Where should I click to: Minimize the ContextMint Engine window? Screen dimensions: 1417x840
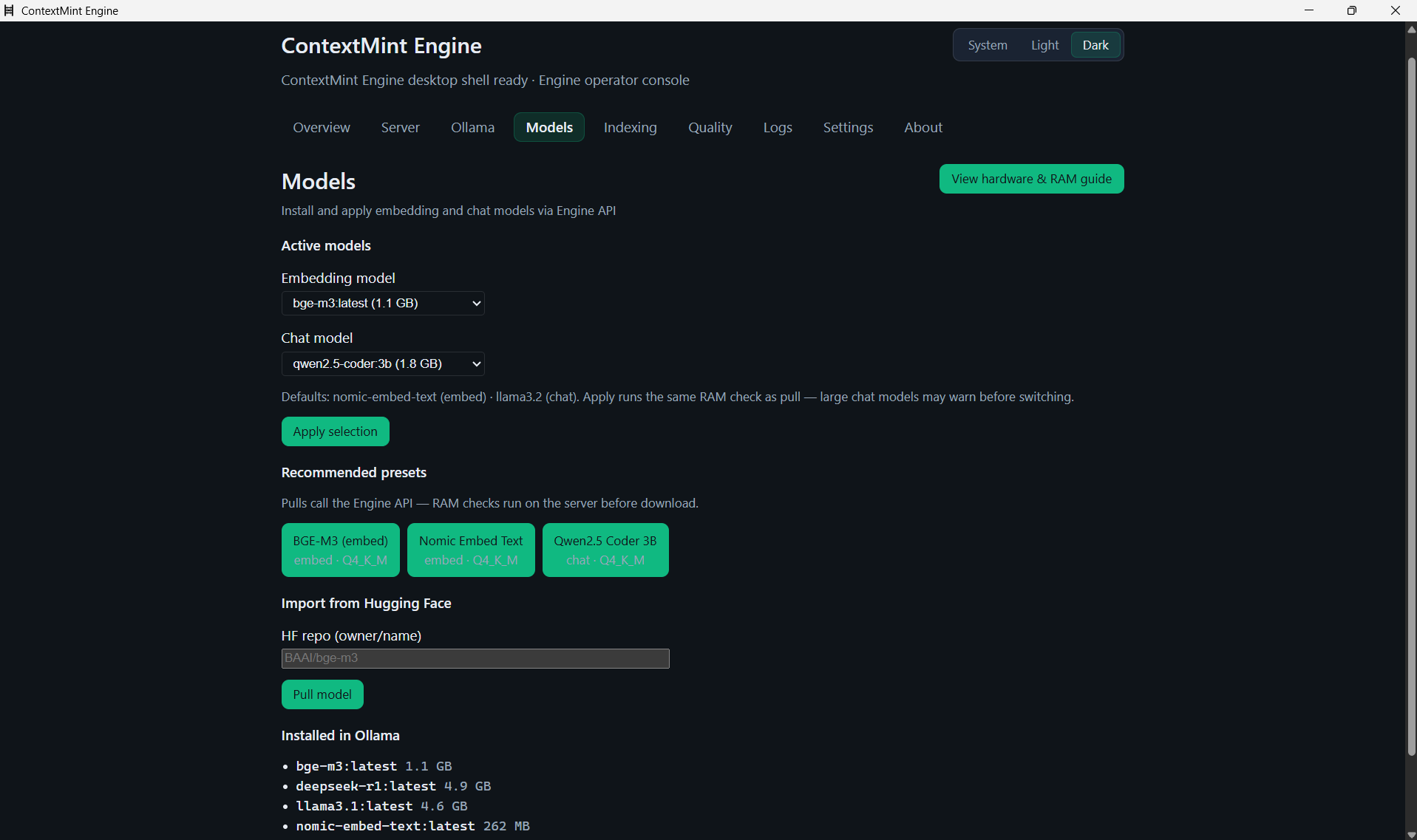pos(1309,10)
